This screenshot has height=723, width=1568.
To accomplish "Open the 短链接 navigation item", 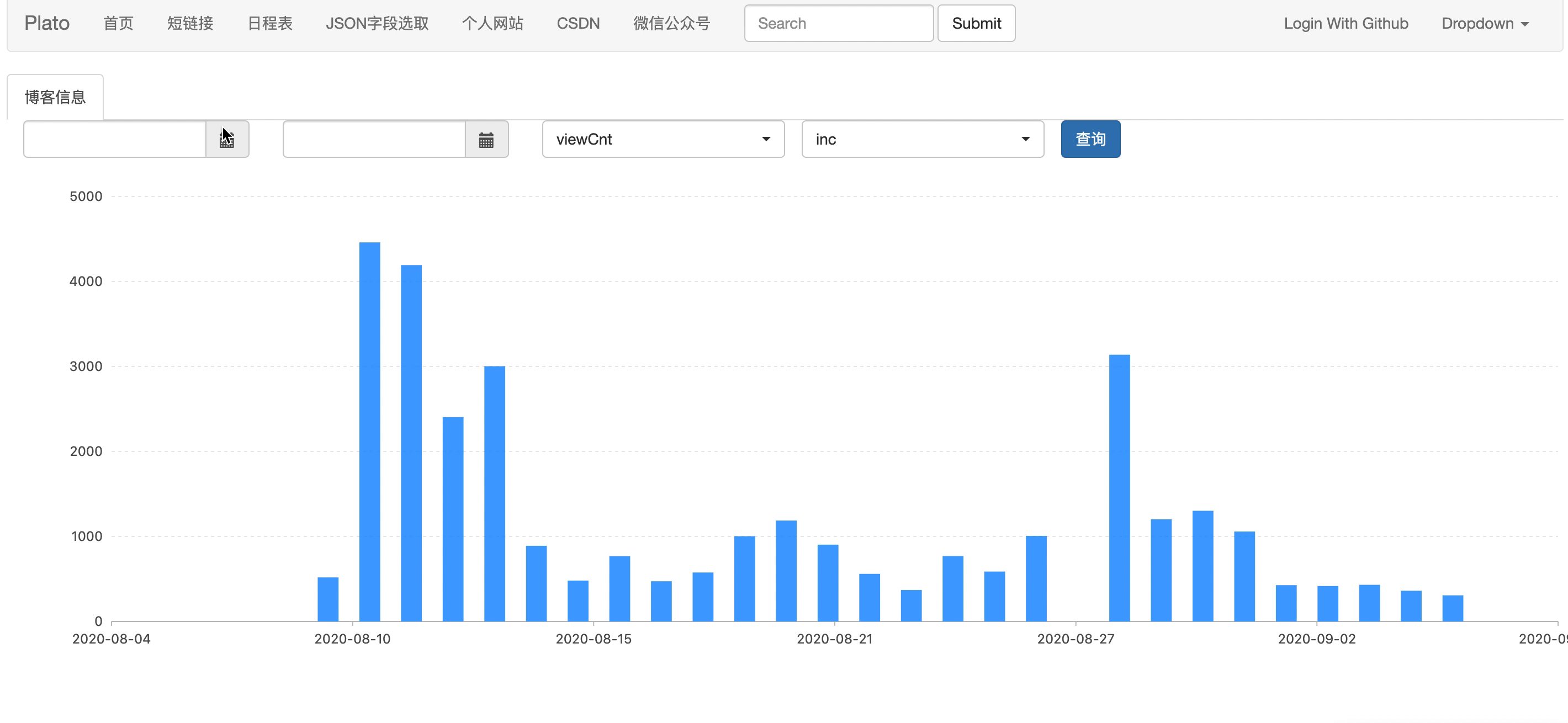I will [191, 23].
